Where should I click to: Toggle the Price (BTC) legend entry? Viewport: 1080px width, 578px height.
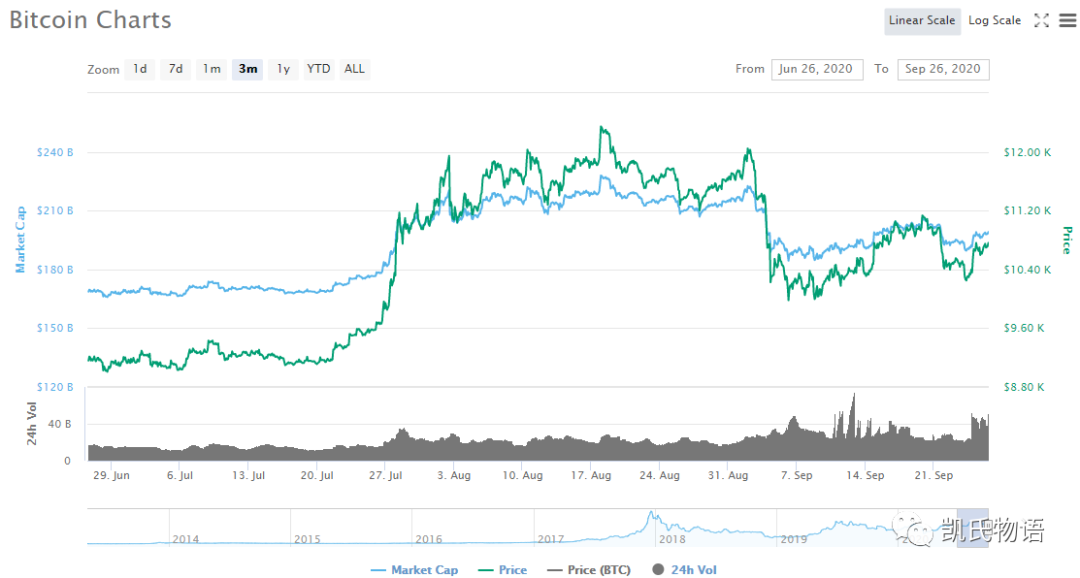(589, 570)
